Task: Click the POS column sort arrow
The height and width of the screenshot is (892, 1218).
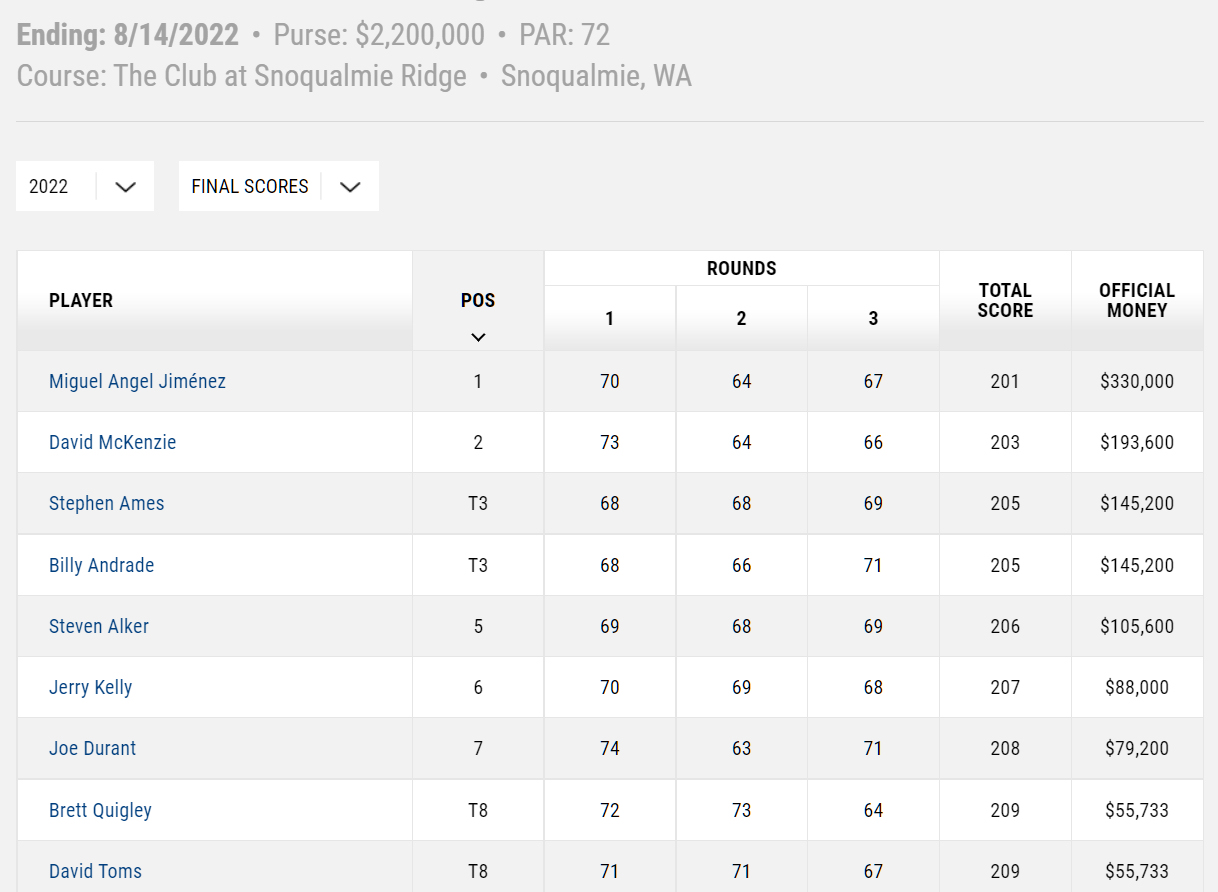Action: 478,337
